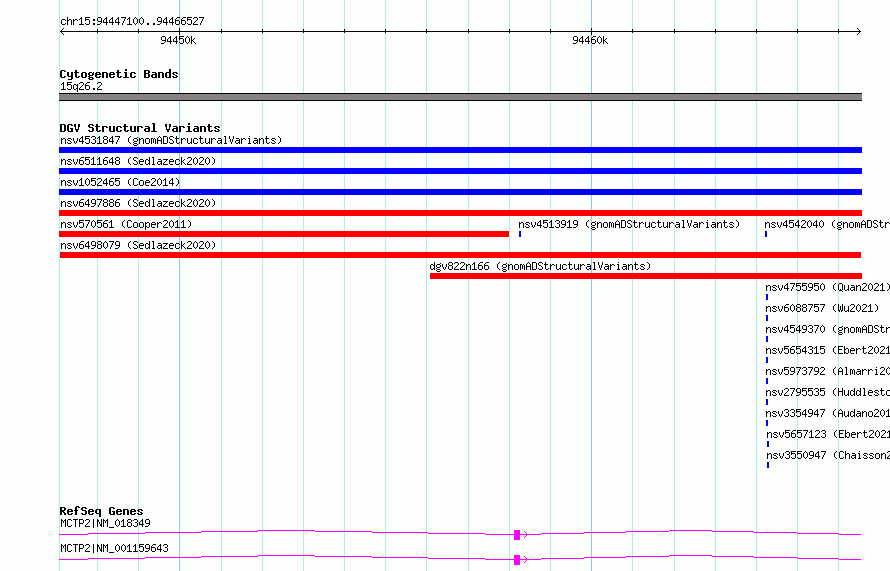Select the magenta exon of MCTP2|NM_018349
The width and height of the screenshot is (890, 571).
click(517, 535)
